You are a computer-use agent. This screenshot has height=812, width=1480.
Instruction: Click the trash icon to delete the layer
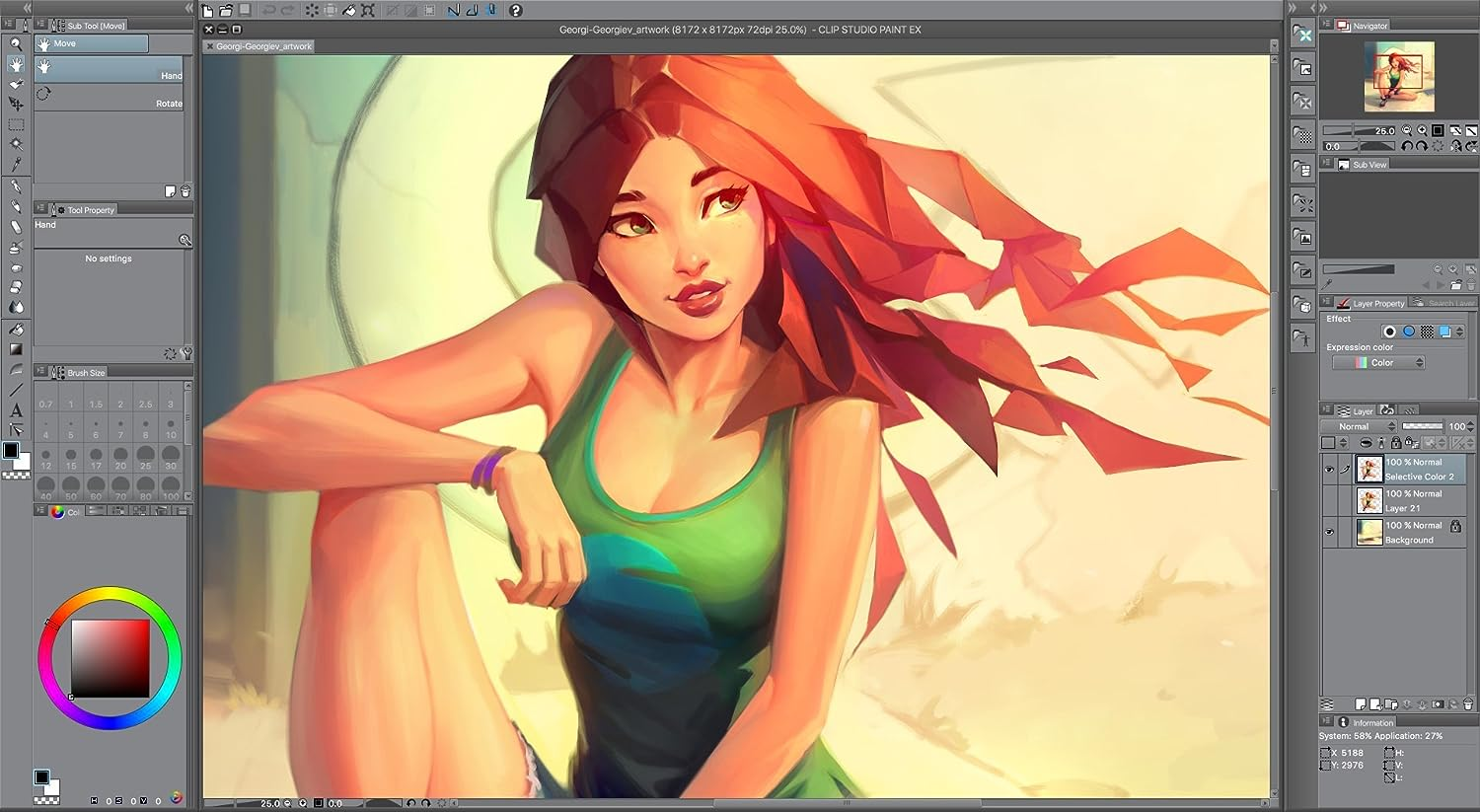tap(1468, 704)
